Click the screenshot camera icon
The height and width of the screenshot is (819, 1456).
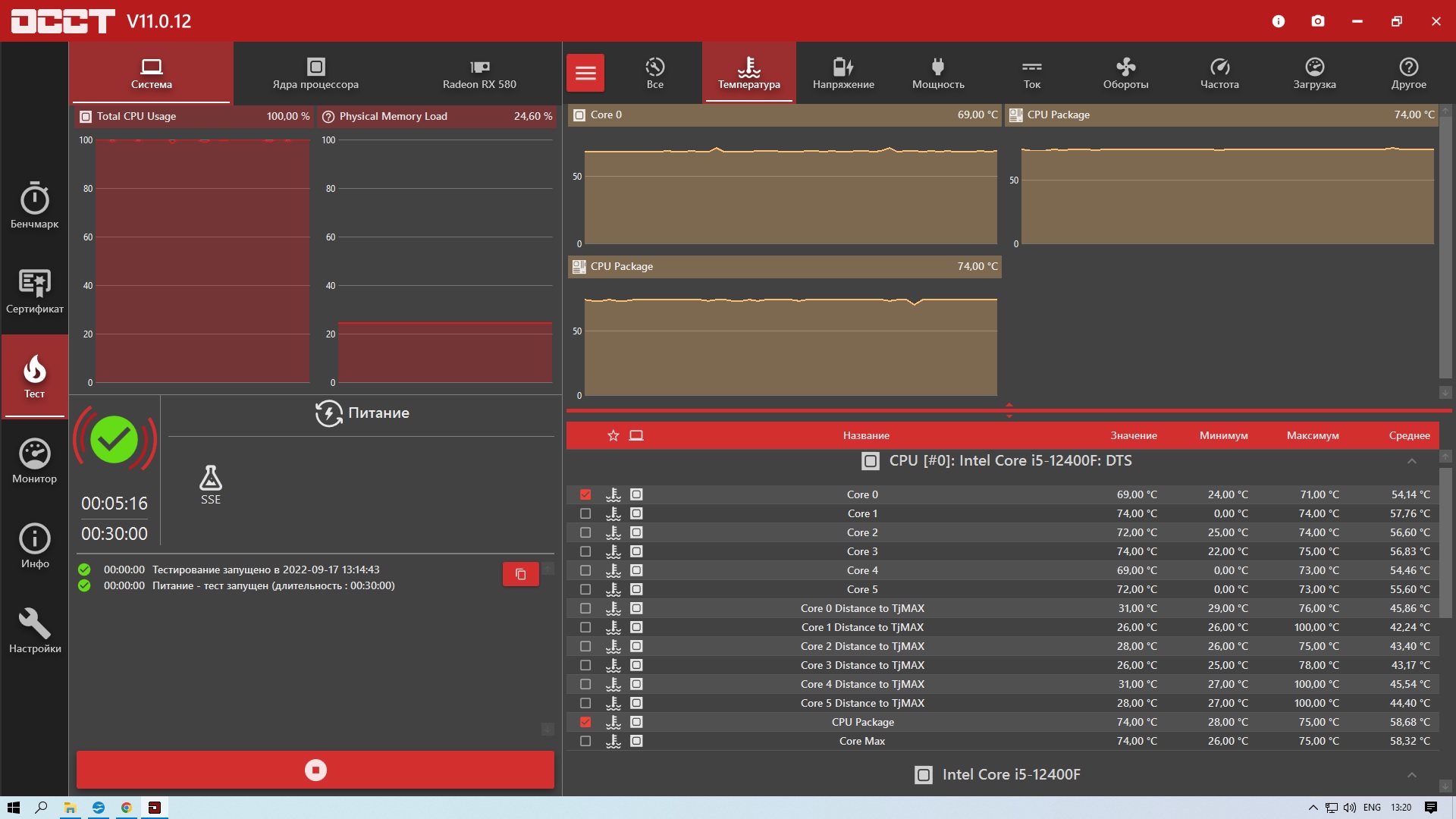(1318, 21)
